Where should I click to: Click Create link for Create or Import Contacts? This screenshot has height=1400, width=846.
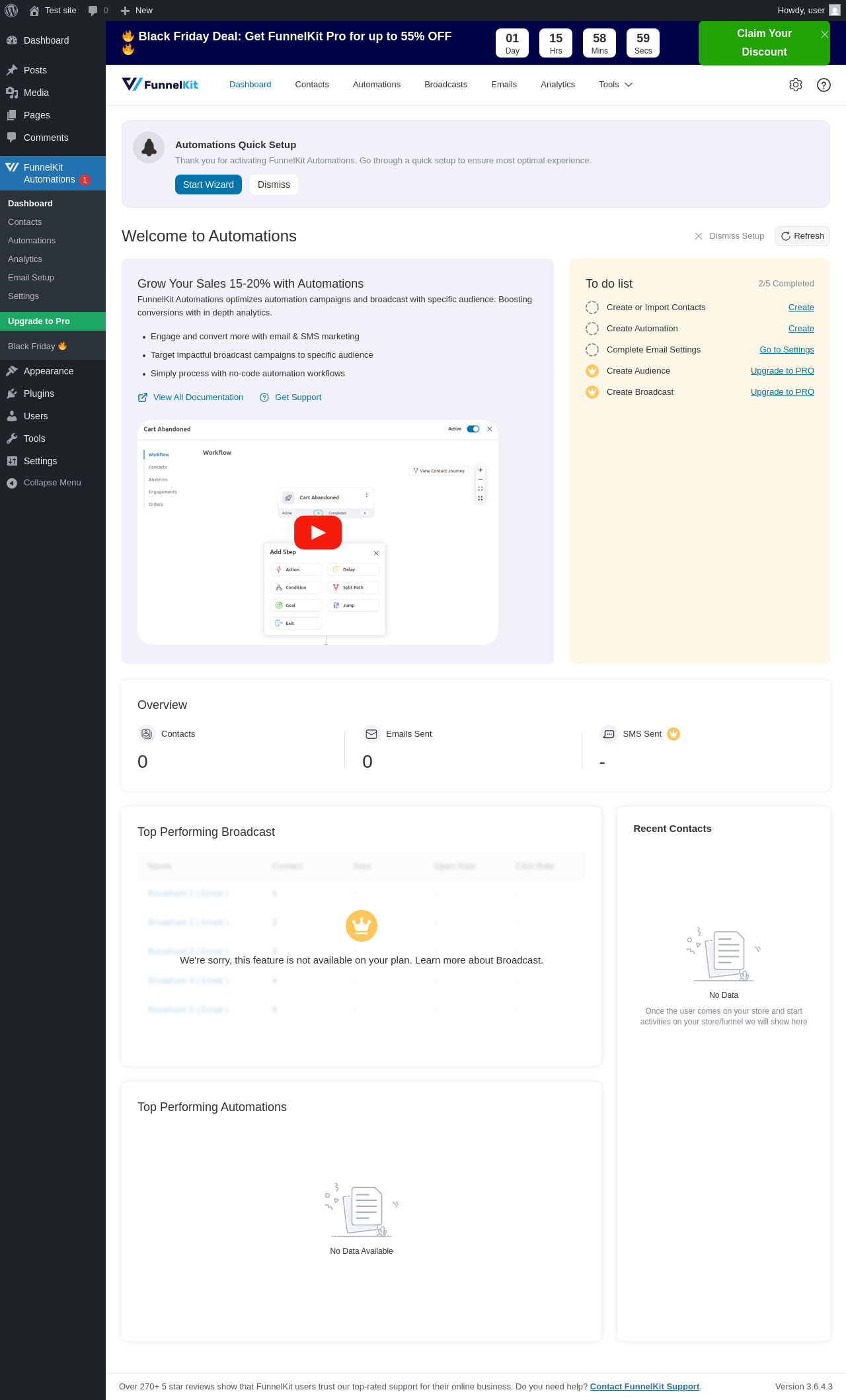click(x=801, y=308)
